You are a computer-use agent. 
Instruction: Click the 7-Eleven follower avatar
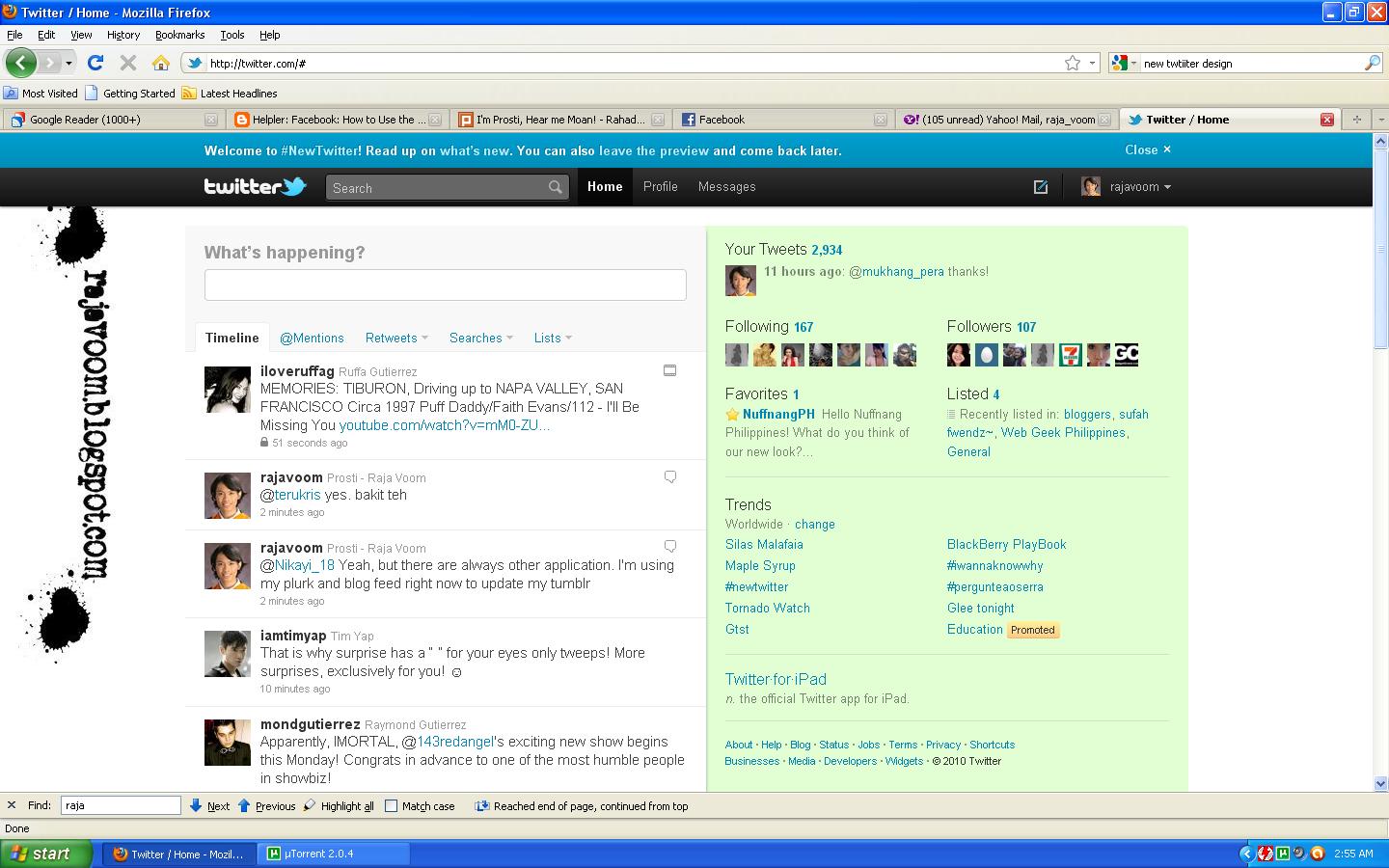[1070, 355]
